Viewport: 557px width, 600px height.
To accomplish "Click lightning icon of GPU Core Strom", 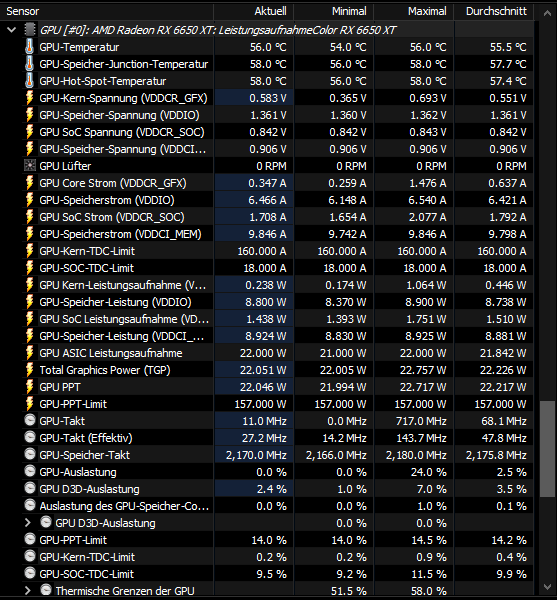I will [x=29, y=183].
